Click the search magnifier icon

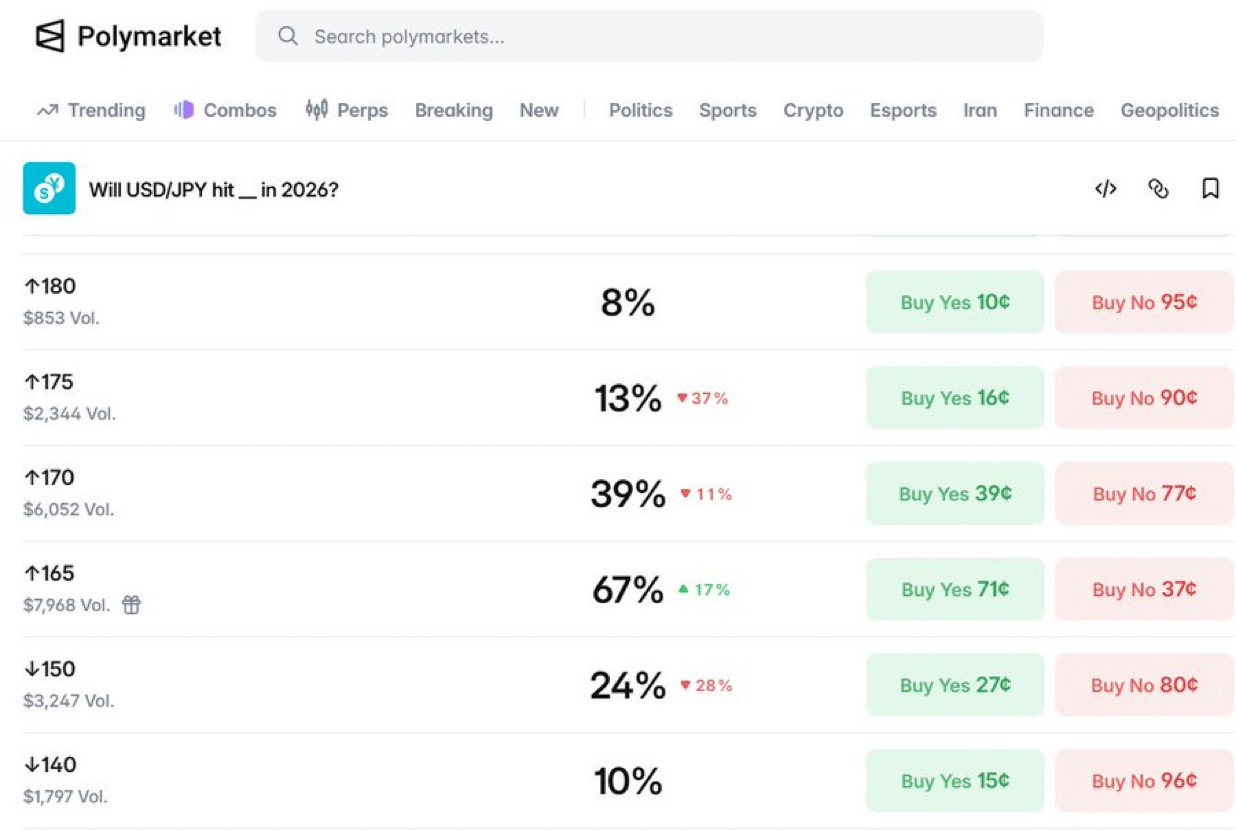click(288, 37)
